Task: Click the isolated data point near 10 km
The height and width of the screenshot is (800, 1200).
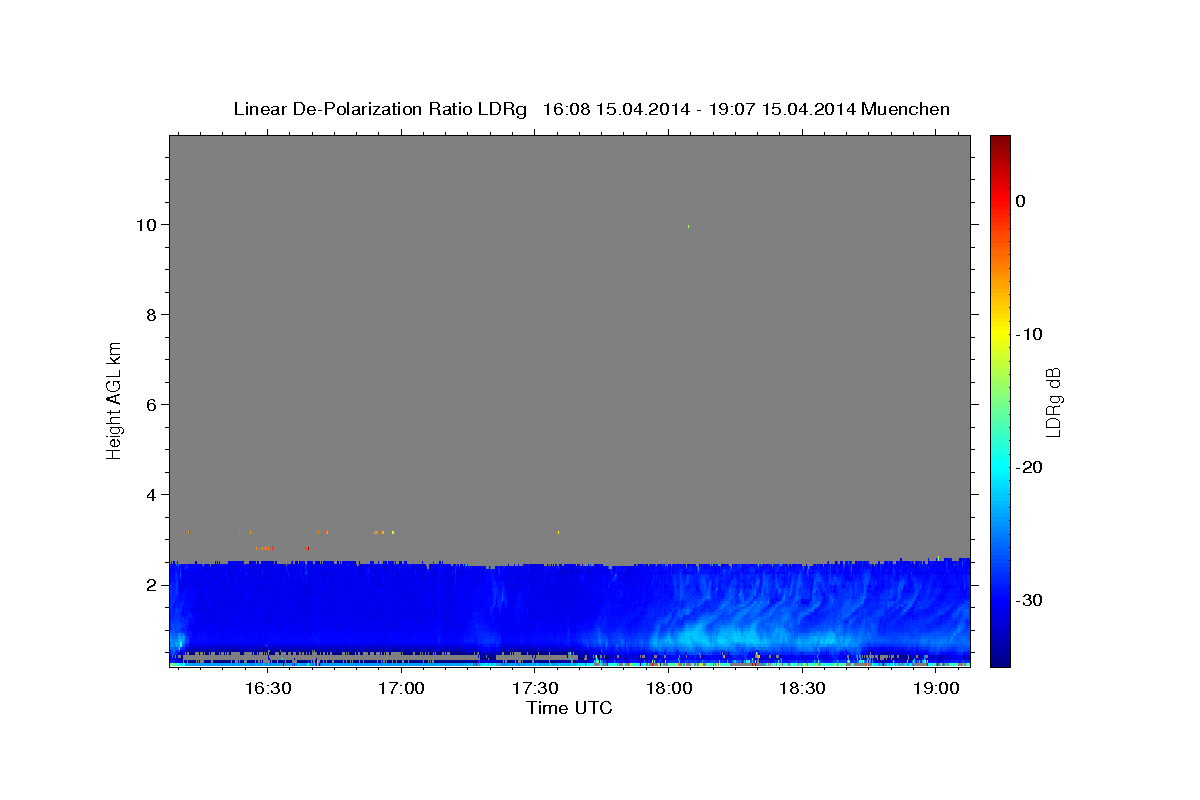Action: tap(688, 226)
